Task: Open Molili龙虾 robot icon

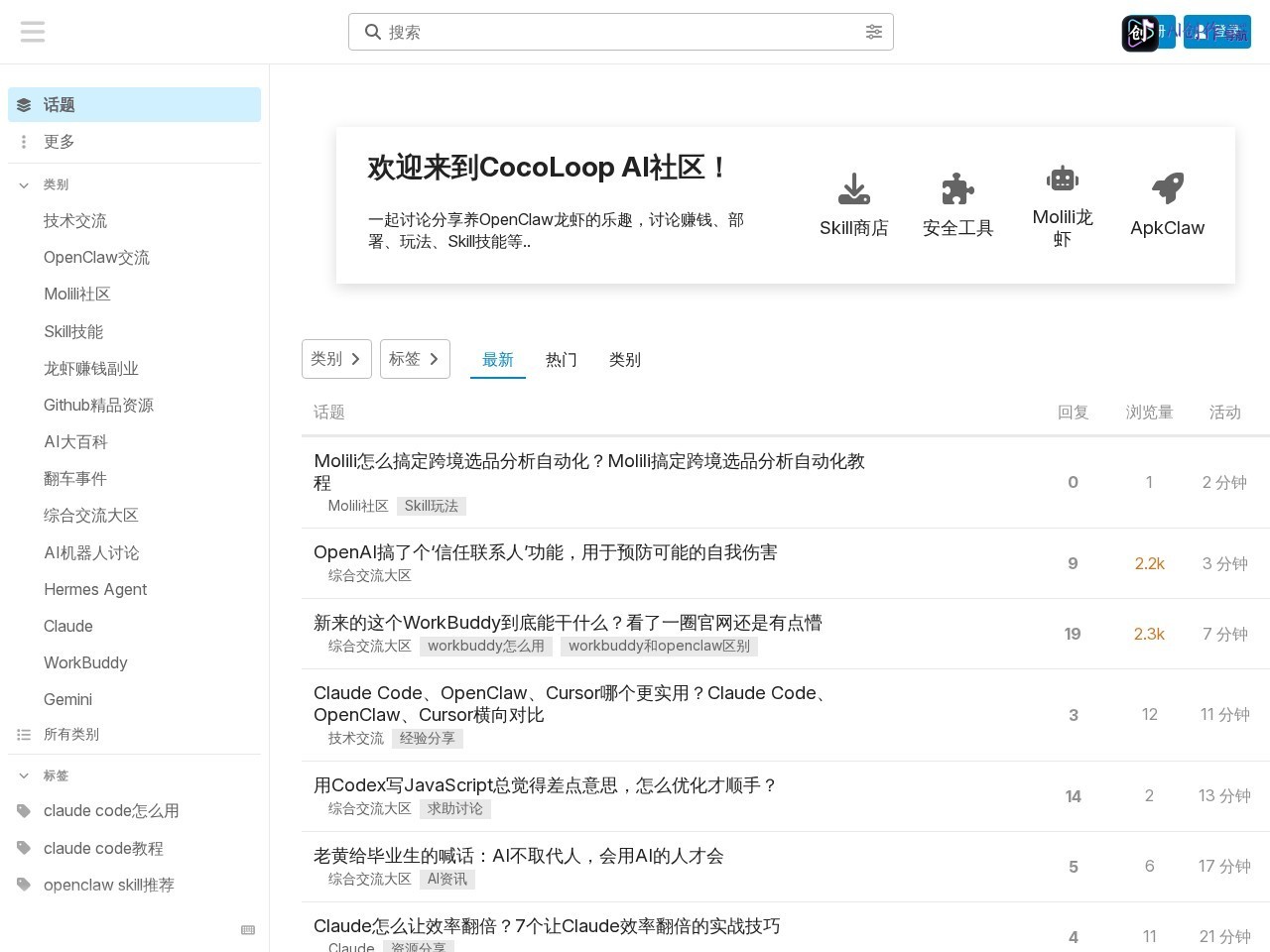Action: 1063,179
